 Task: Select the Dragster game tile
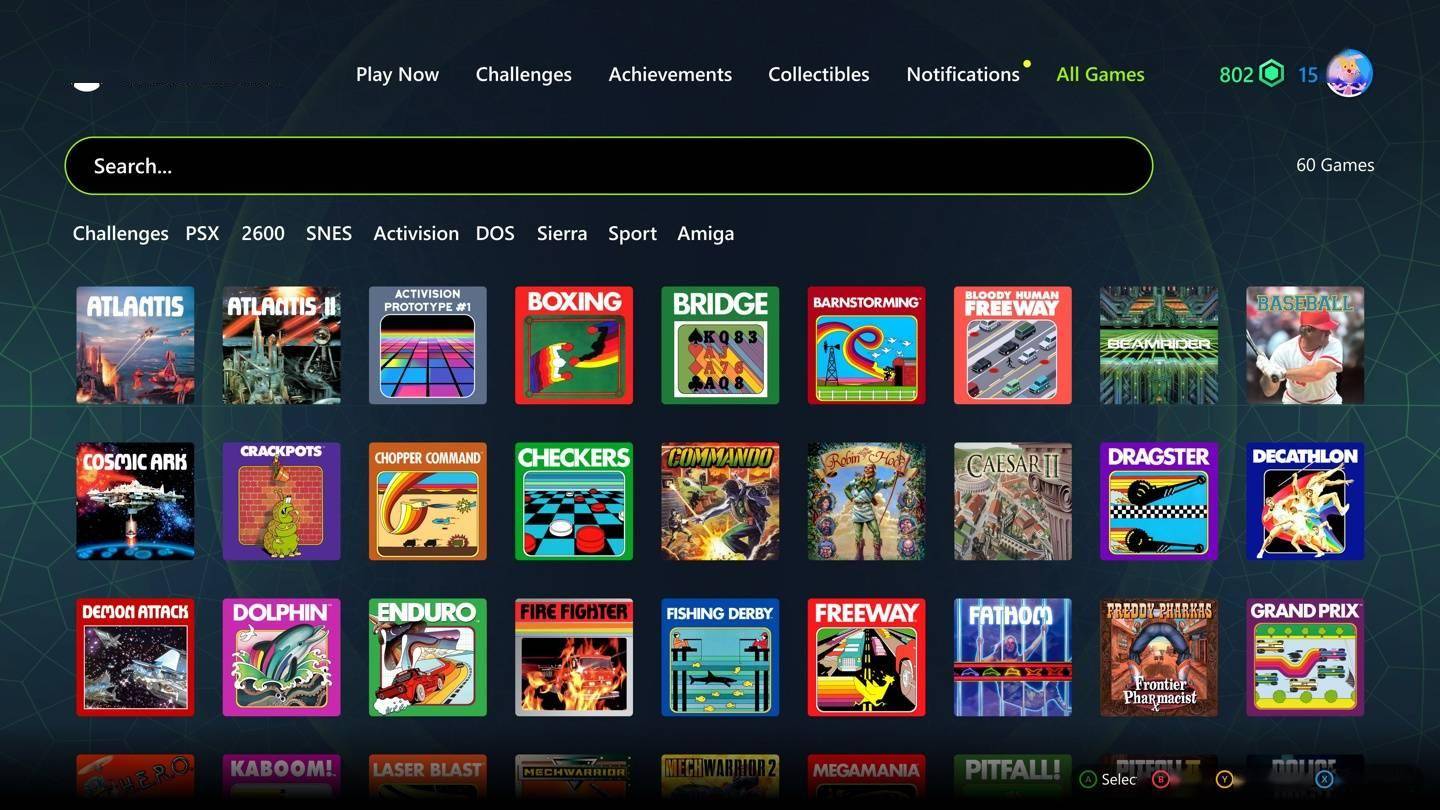1159,501
